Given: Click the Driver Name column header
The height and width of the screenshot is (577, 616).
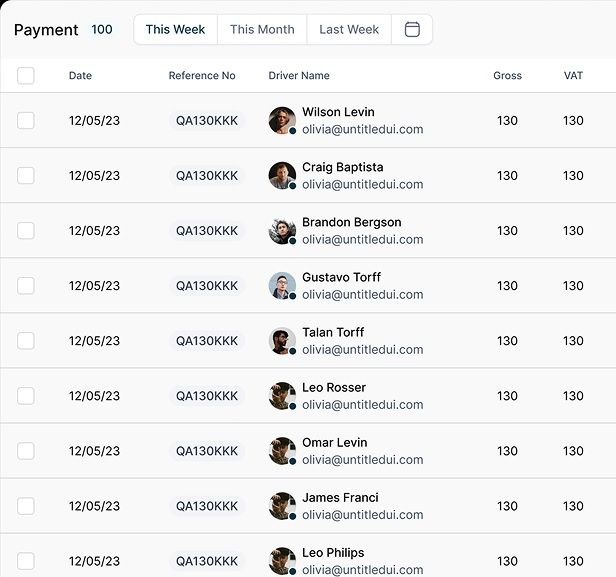Looking at the screenshot, I should (x=299, y=76).
